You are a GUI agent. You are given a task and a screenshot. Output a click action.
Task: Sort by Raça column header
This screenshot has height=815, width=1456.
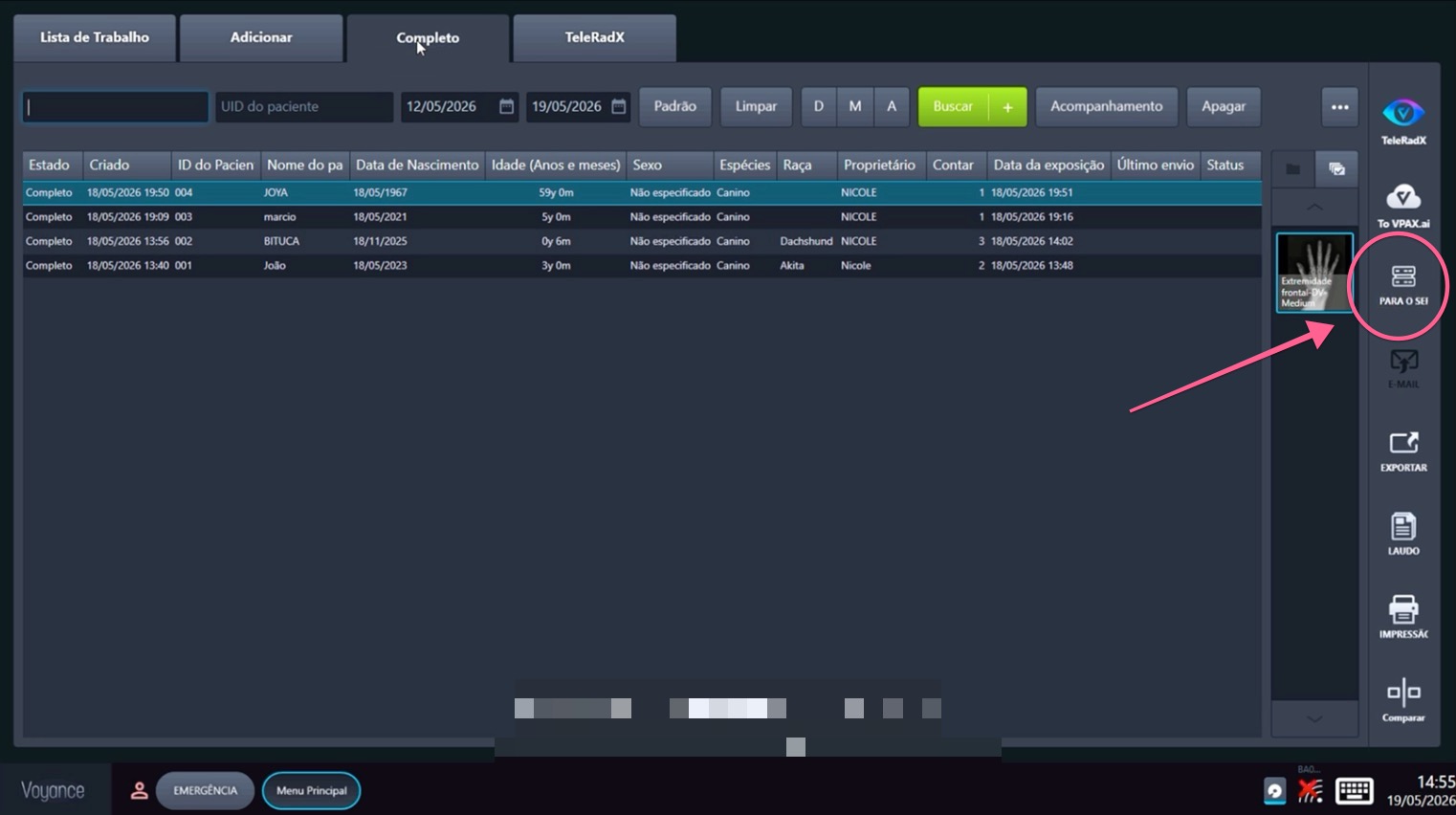(806, 165)
